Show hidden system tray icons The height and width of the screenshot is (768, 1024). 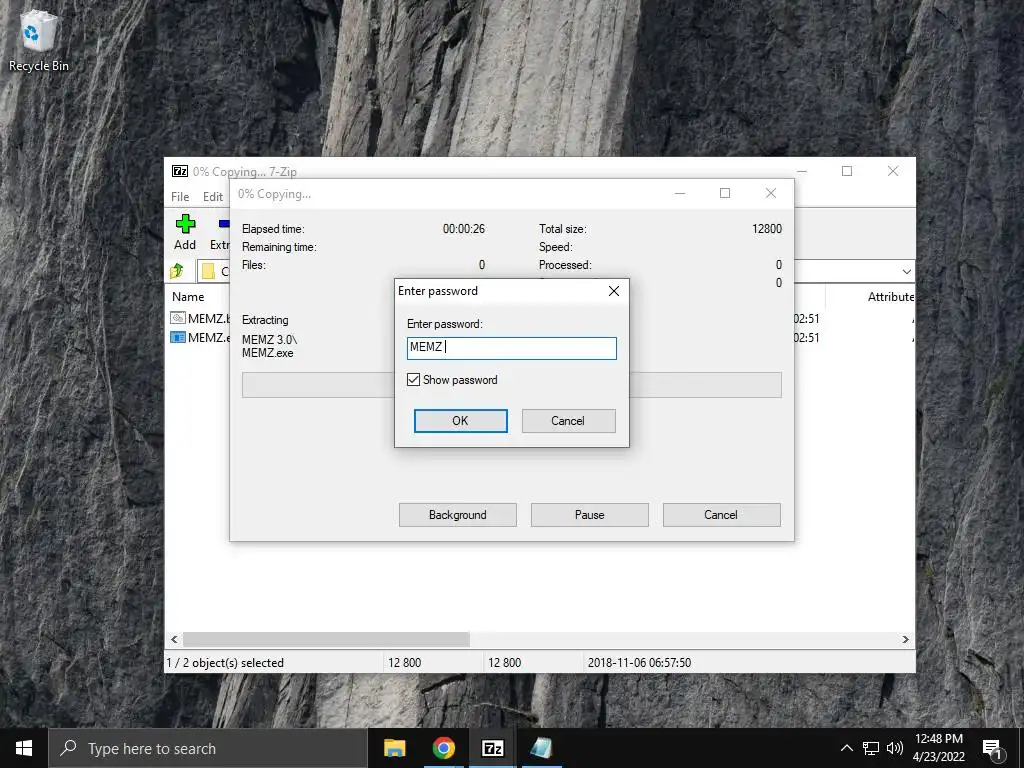[x=846, y=748]
